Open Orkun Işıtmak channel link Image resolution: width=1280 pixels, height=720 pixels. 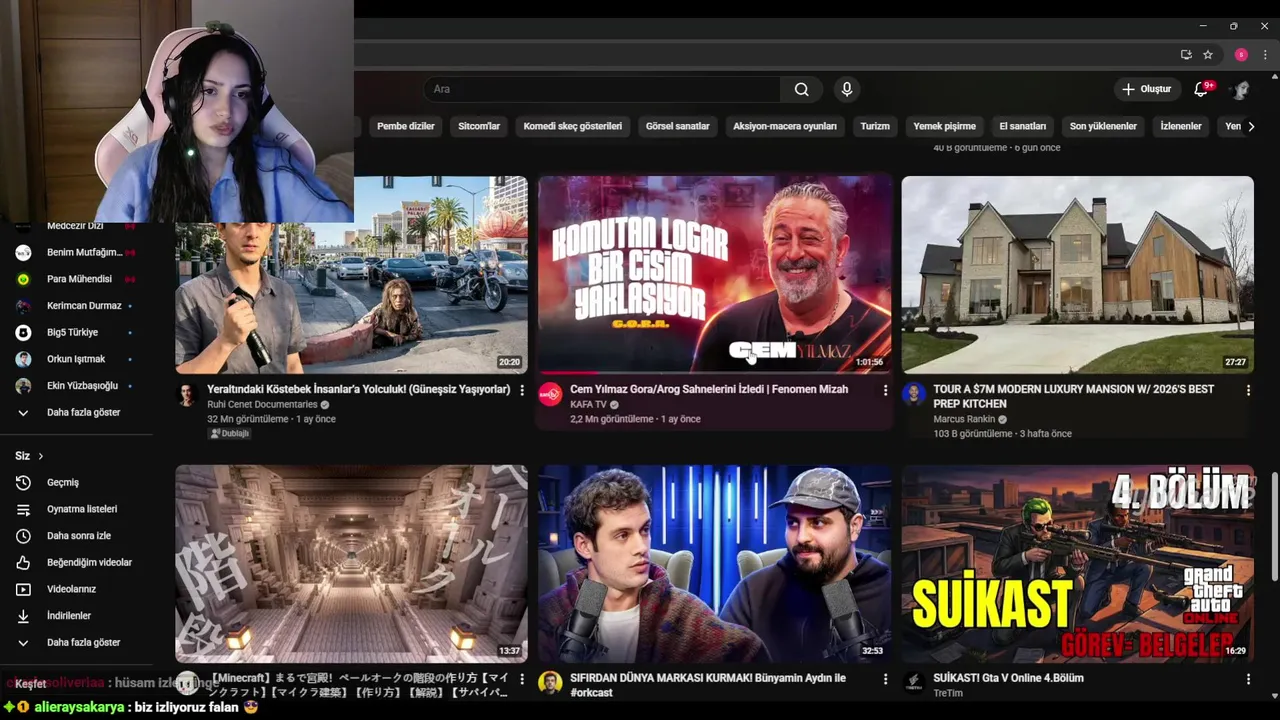76,359
